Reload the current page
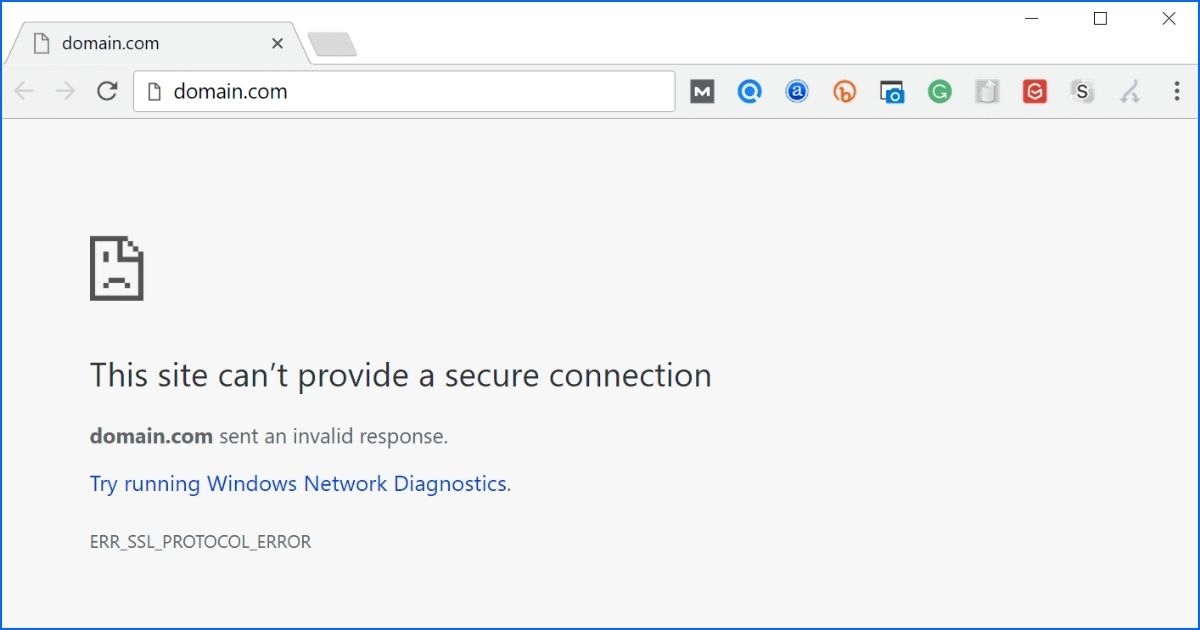Viewport: 1200px width, 630px height. tap(107, 91)
